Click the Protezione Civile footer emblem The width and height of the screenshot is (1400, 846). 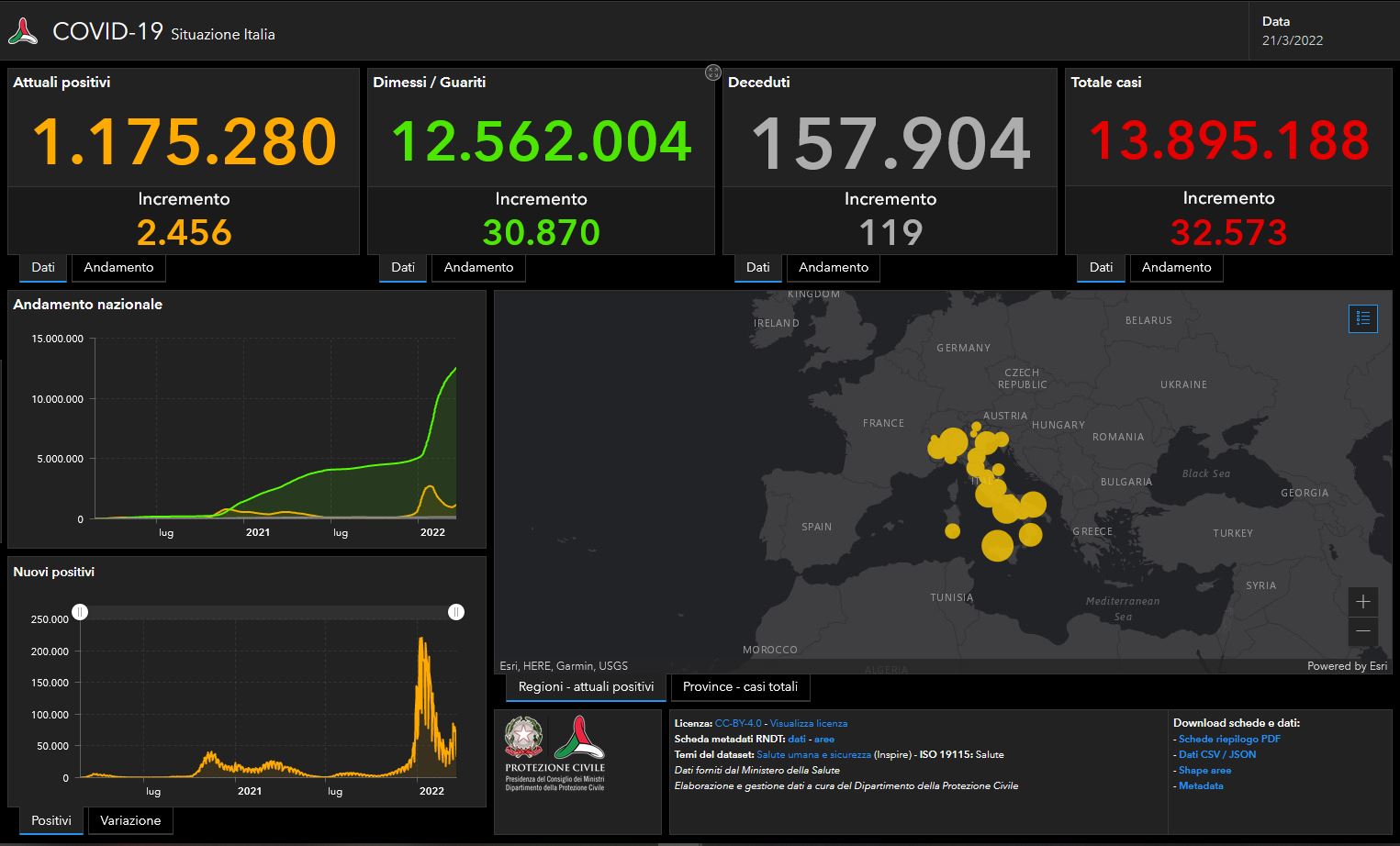pyautogui.click(x=578, y=738)
